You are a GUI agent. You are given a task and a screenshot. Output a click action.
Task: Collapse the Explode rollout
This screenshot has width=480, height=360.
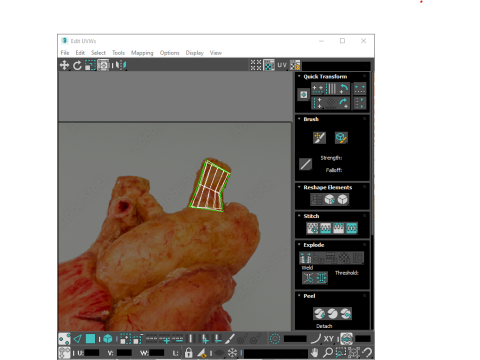(299, 245)
